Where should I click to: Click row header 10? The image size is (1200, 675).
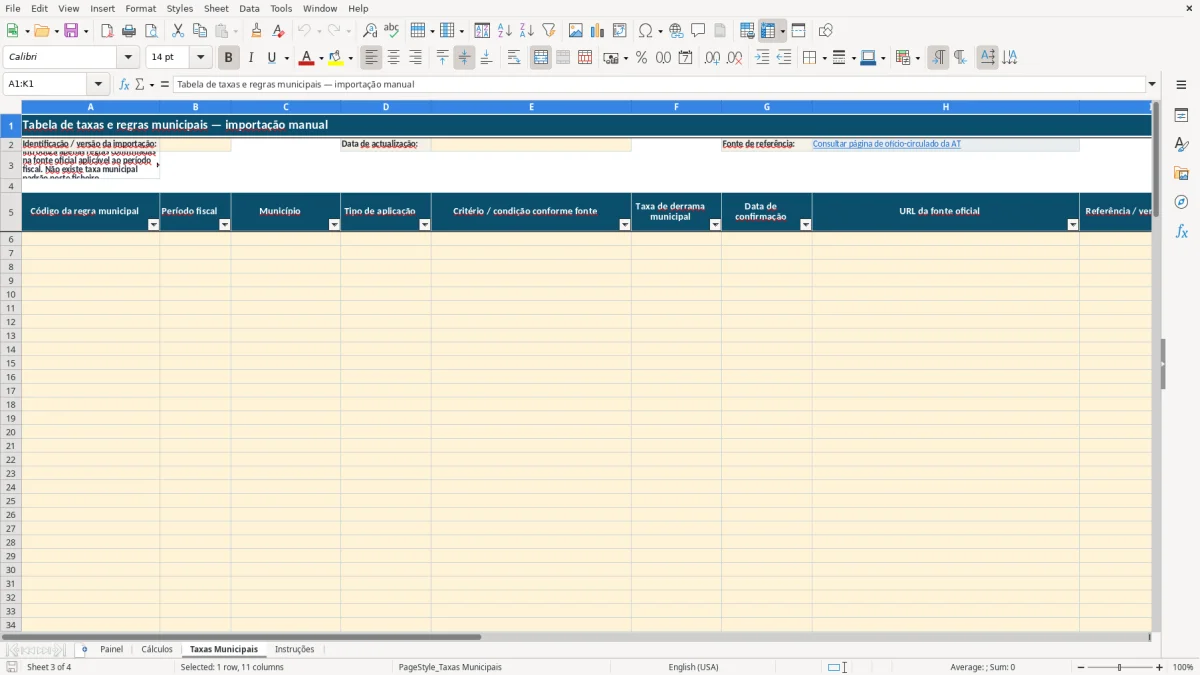tap(11, 294)
